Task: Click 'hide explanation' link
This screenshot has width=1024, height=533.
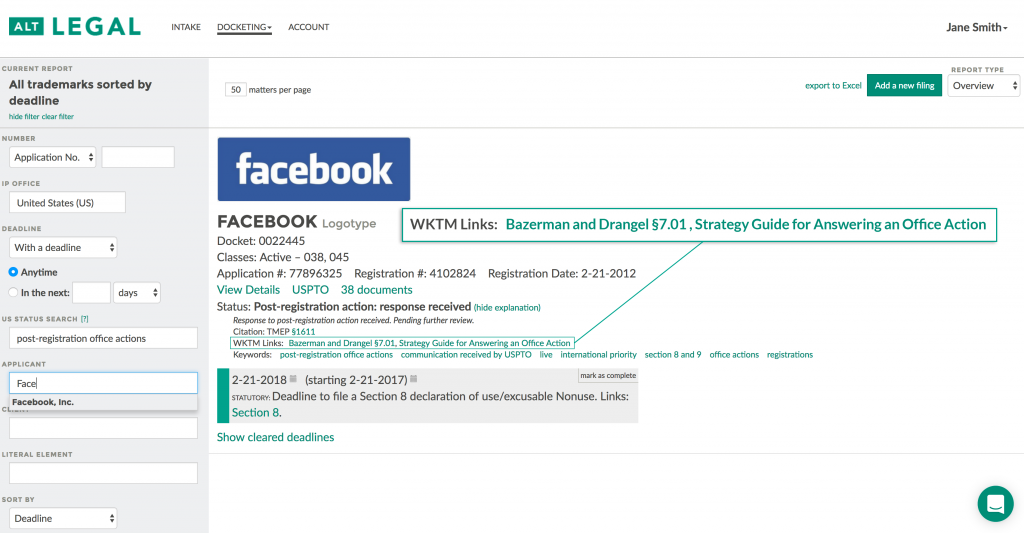Action: click(x=507, y=308)
